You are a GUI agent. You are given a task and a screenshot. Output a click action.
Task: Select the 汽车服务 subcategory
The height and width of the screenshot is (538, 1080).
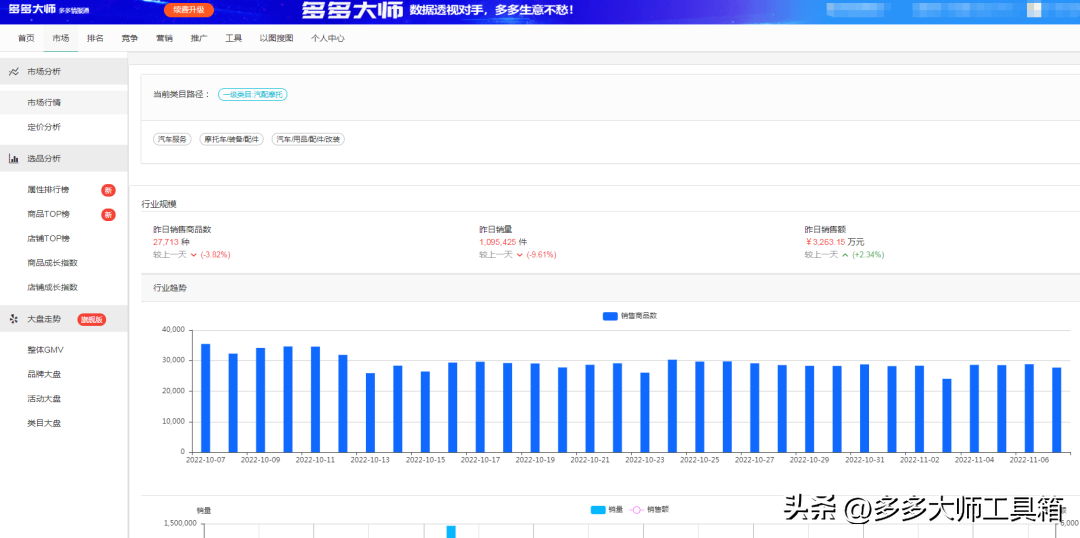pyautogui.click(x=172, y=139)
